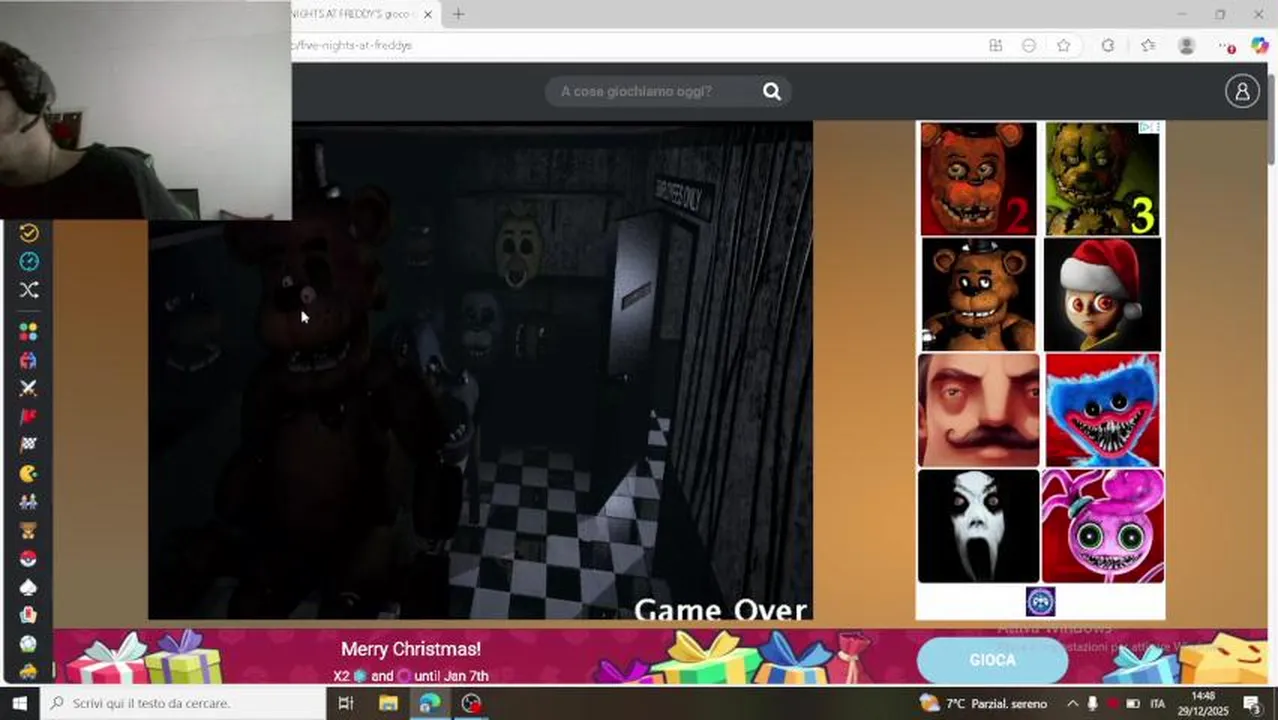Open File Explorer from the taskbar
This screenshot has width=1278, height=720.
click(388, 703)
